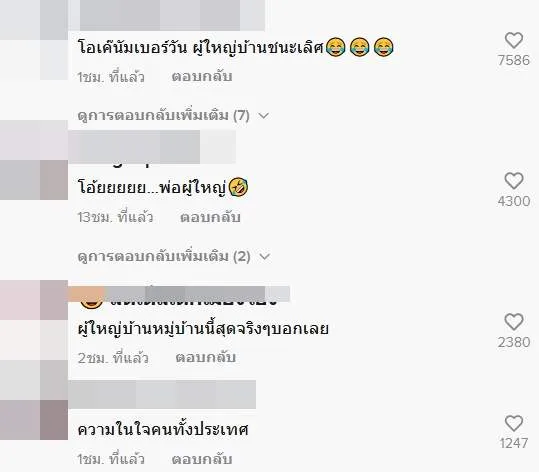Viewport: 539px width, 472px height.
Task: Open the second commenter's blurred avatar
Action: (34, 160)
